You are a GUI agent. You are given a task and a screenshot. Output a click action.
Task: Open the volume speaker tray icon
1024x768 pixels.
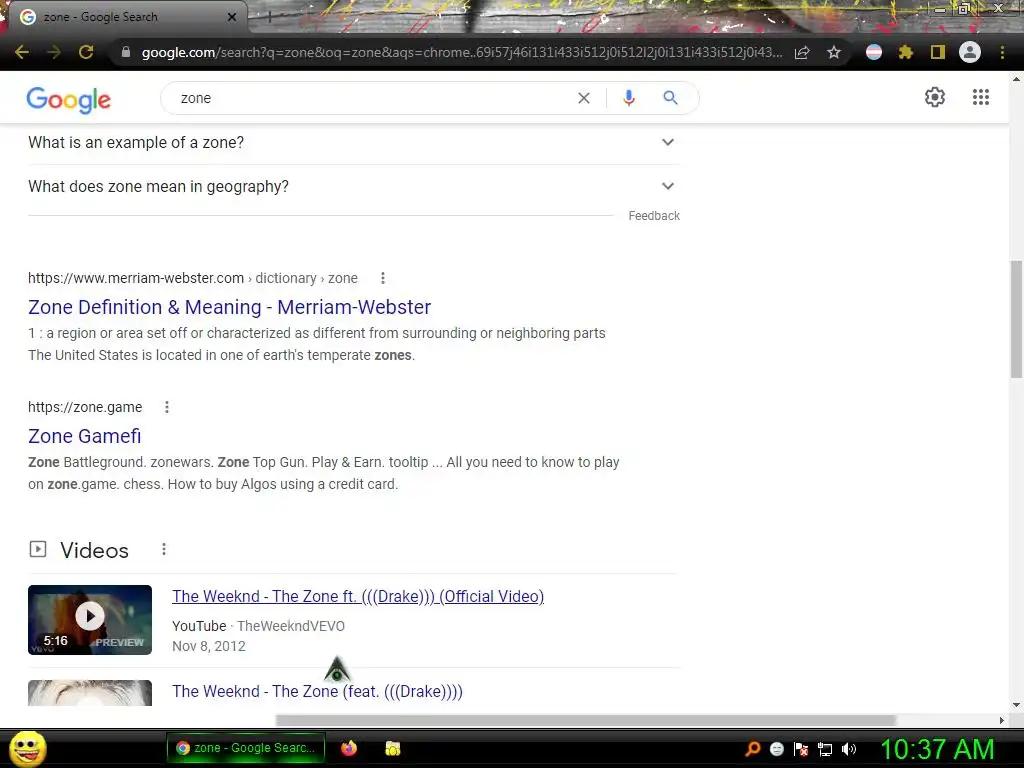coord(849,749)
